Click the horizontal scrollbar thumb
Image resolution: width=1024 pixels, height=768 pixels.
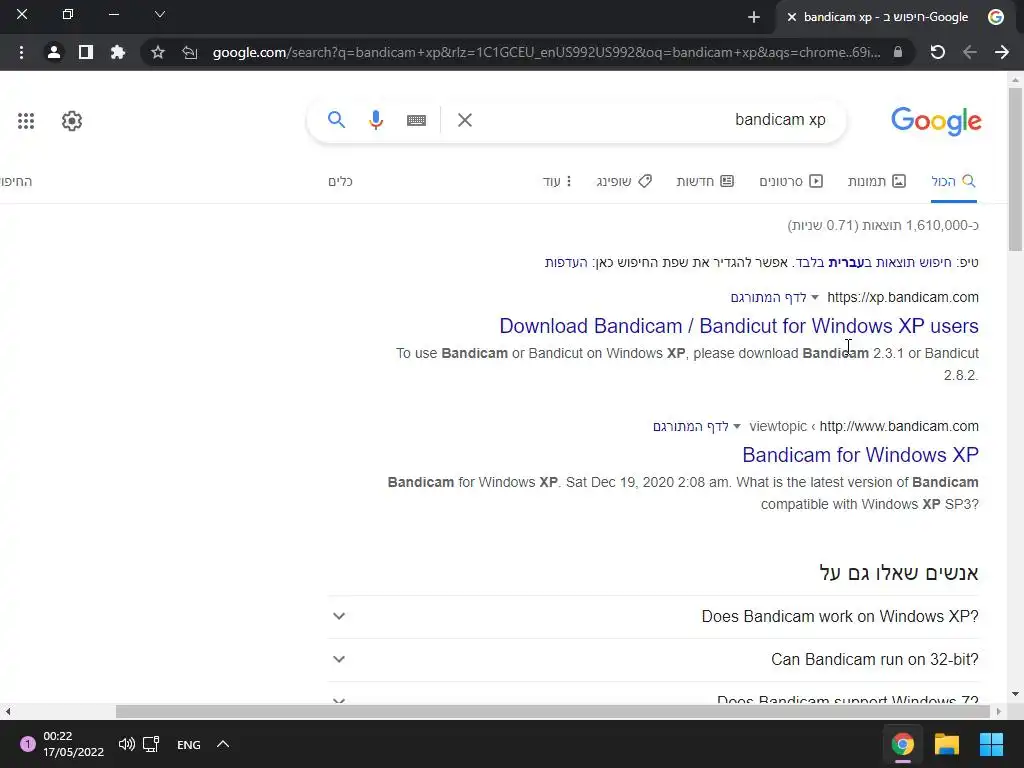coord(552,711)
